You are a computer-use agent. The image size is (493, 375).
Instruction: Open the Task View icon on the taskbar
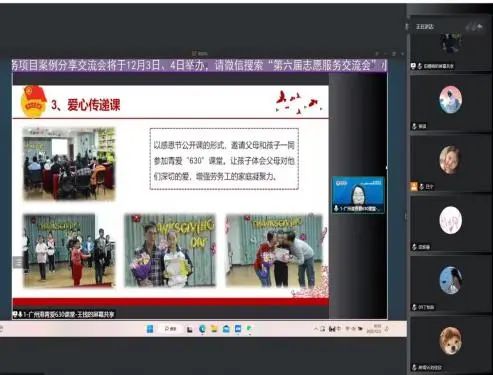190,329
